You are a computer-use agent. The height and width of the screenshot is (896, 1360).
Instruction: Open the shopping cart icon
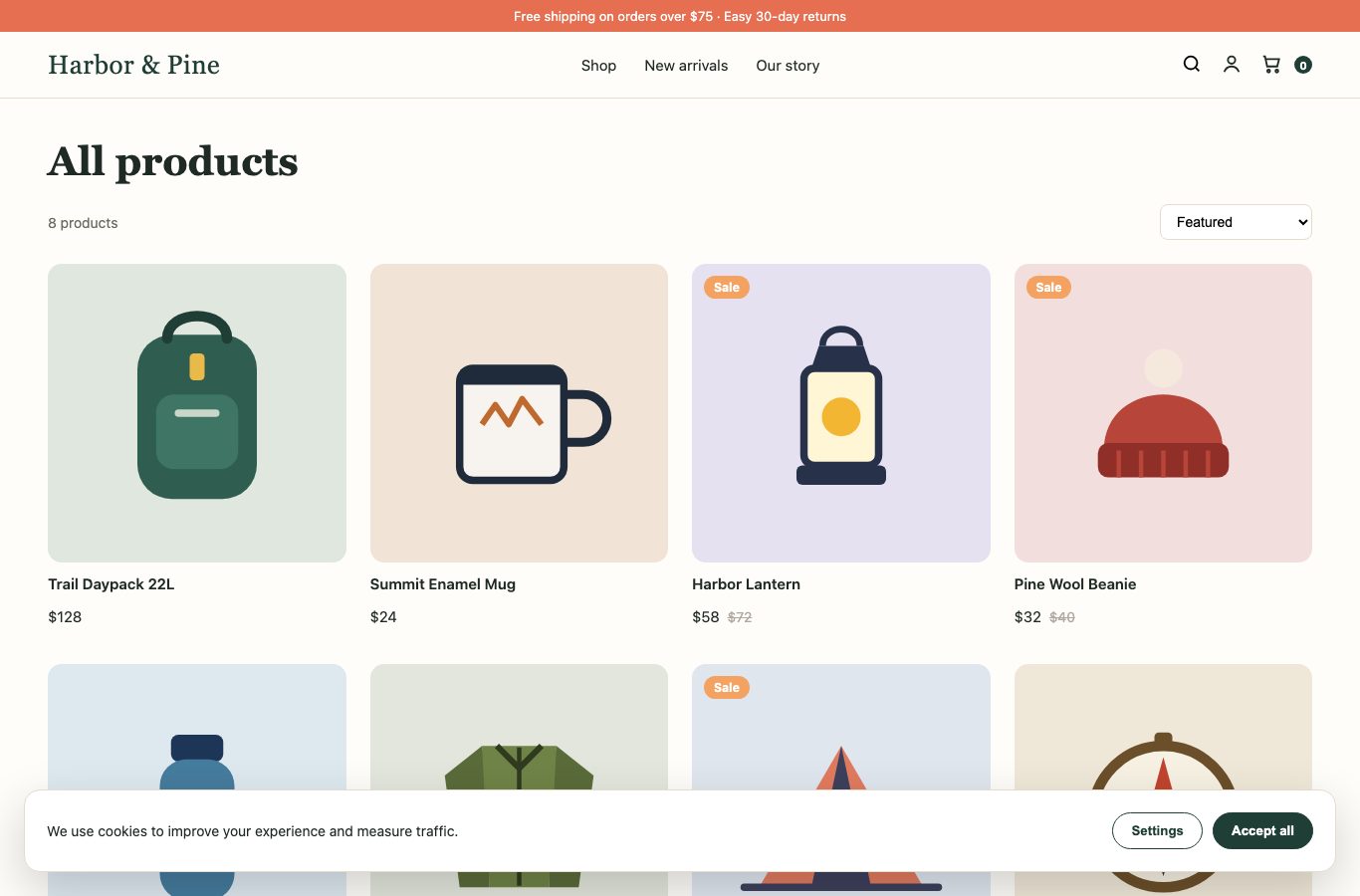1271,65
